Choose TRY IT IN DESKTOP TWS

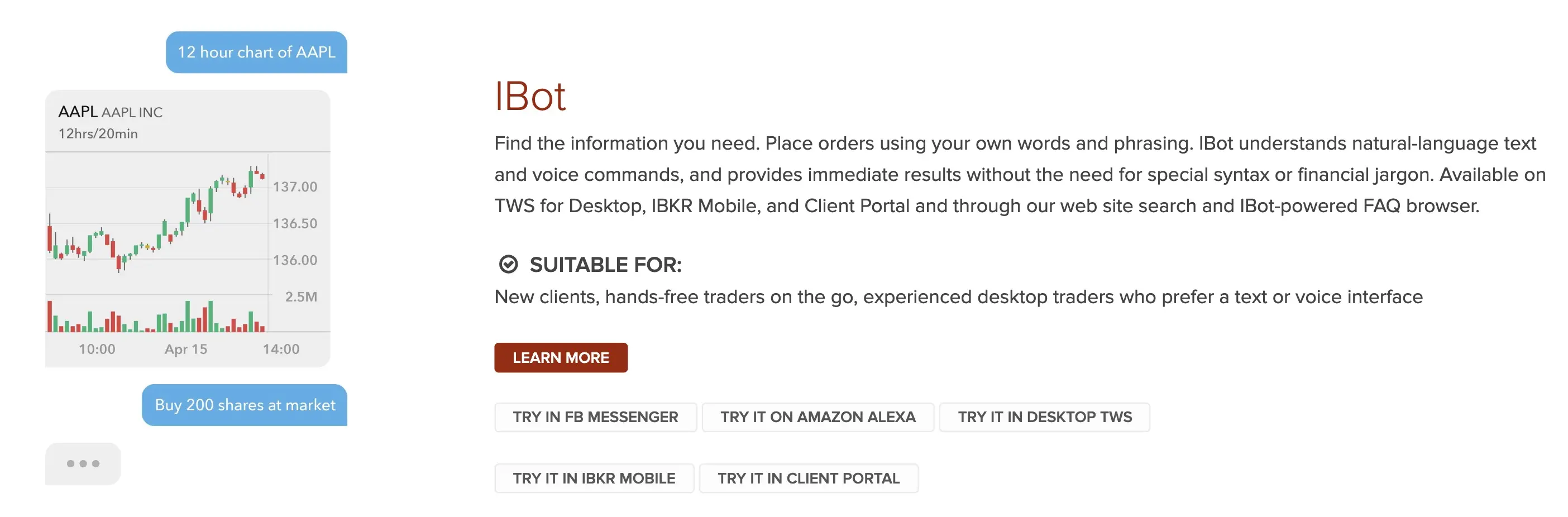point(1045,417)
